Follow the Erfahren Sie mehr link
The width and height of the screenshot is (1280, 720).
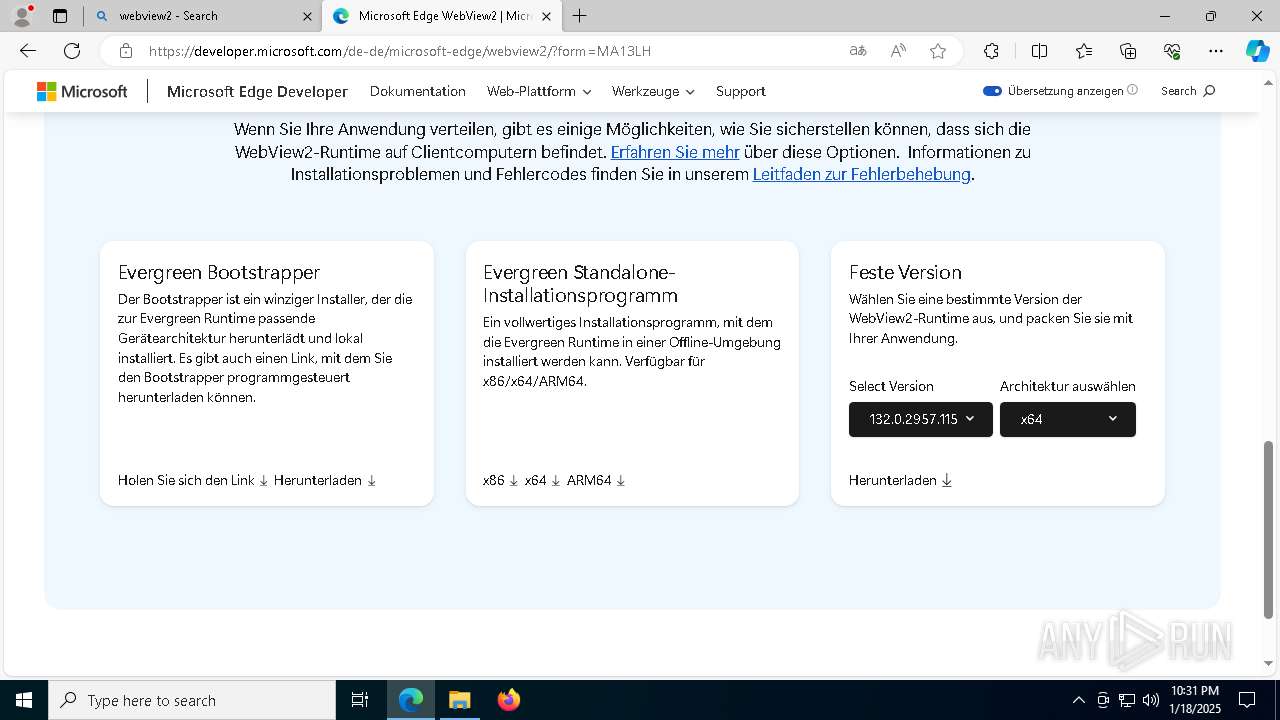tap(675, 152)
